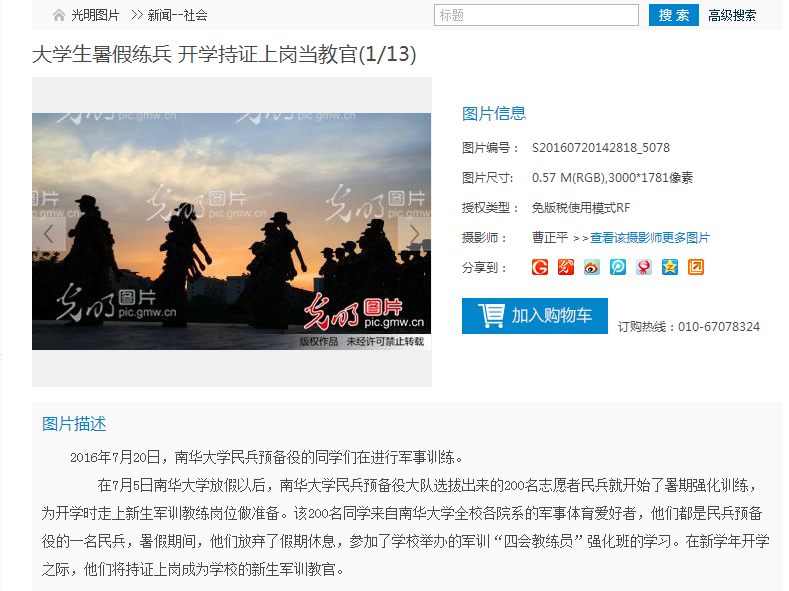Viewport: 789px width, 591px height.
Task: Click the 搜索 search button
Action: coord(674,15)
